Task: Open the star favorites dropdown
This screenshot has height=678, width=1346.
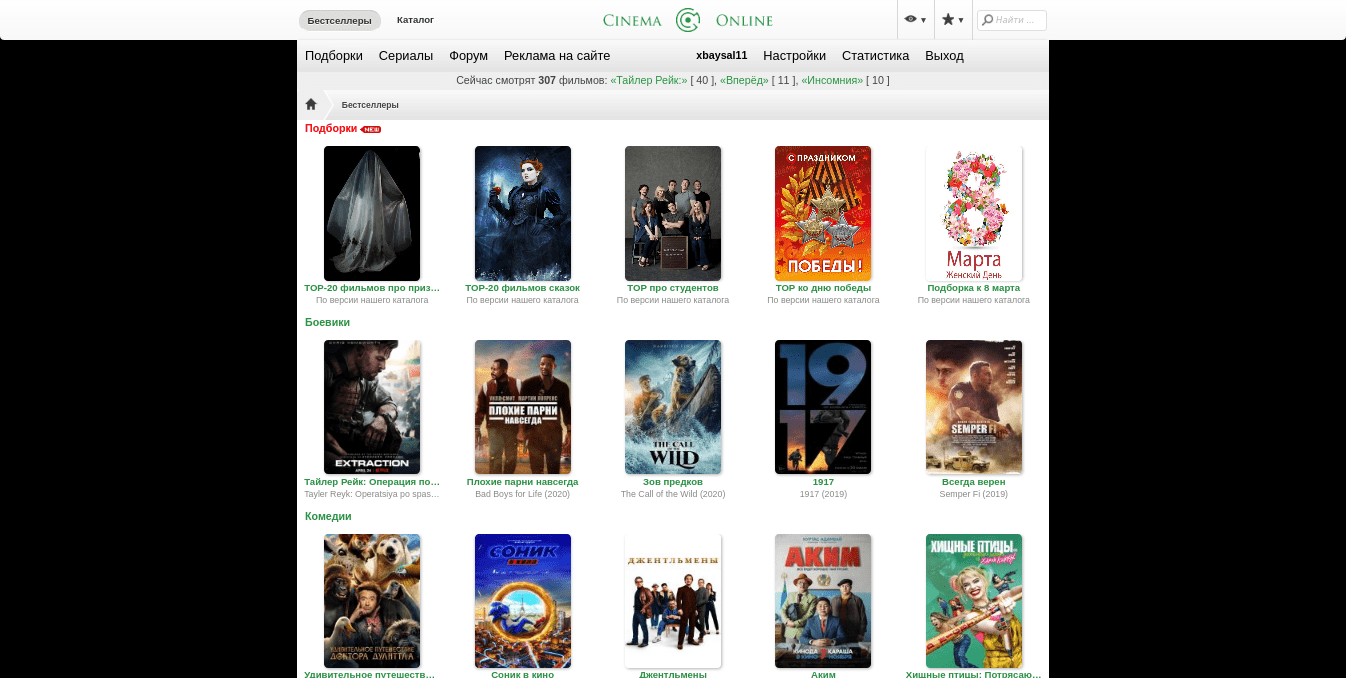Action: 952,19
